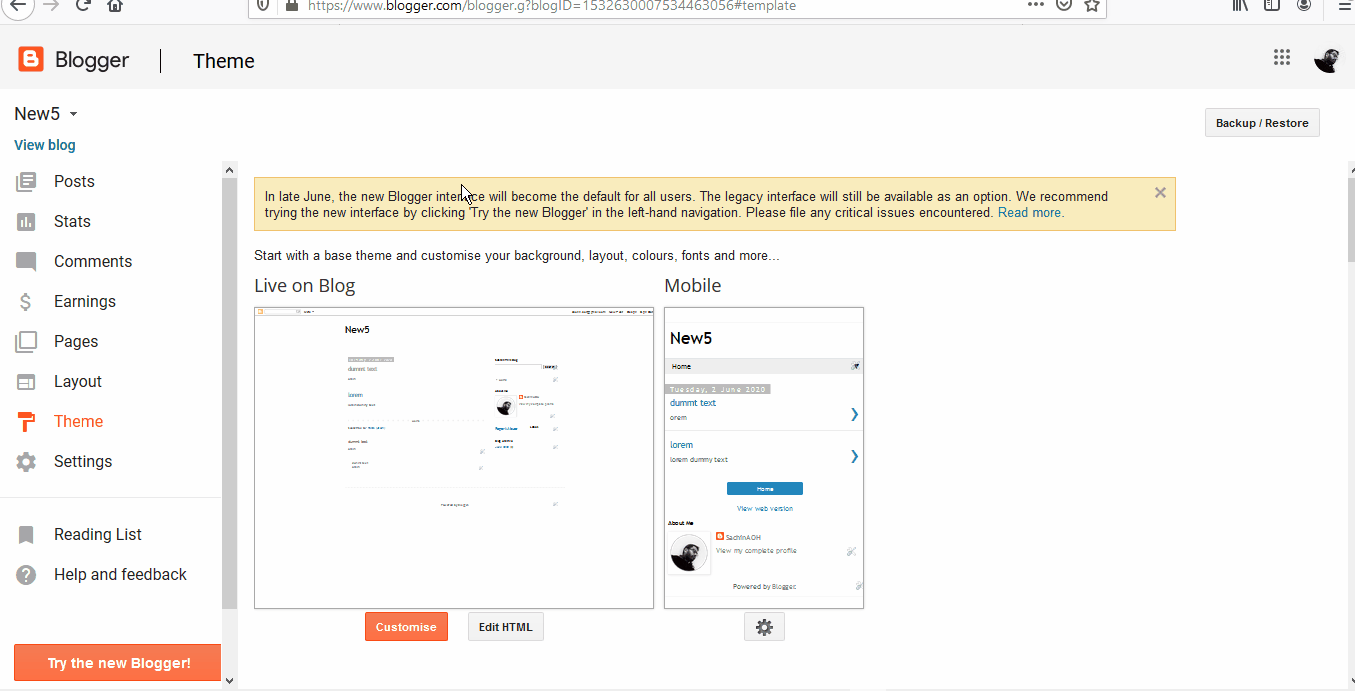1355x691 pixels.
Task: Open the Stats section
Action: (x=72, y=222)
